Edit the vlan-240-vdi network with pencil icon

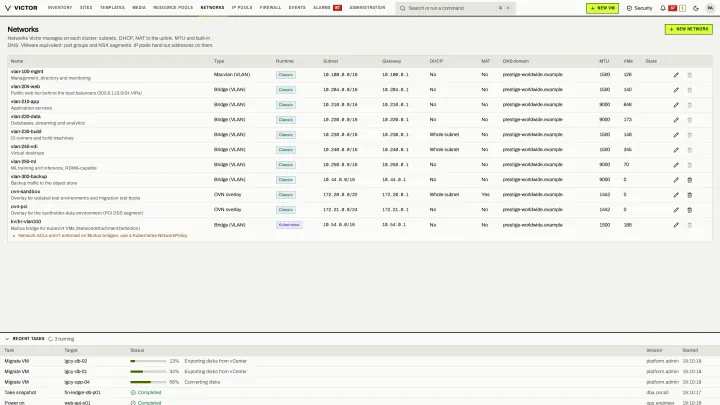(x=676, y=150)
